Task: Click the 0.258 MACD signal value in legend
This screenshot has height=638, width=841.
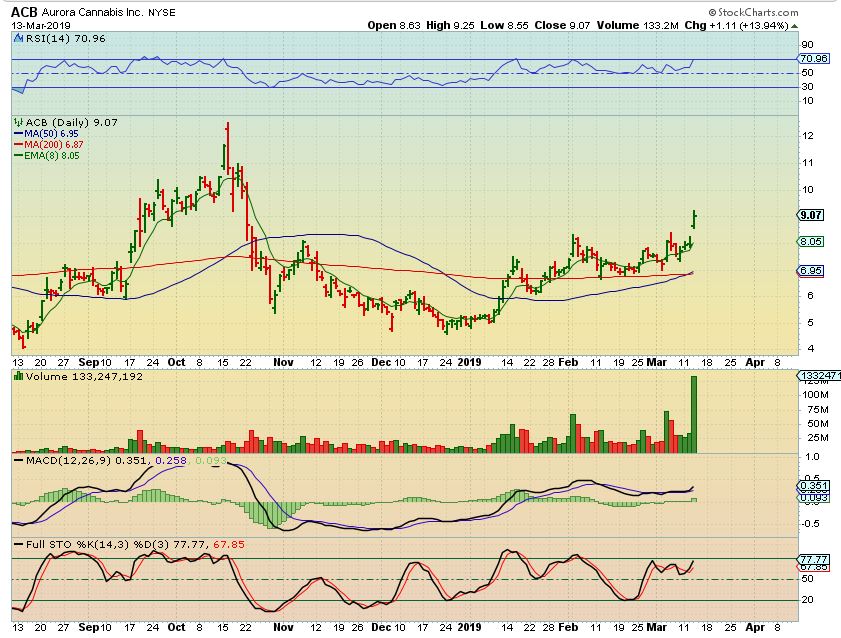Action: pyautogui.click(x=171, y=461)
